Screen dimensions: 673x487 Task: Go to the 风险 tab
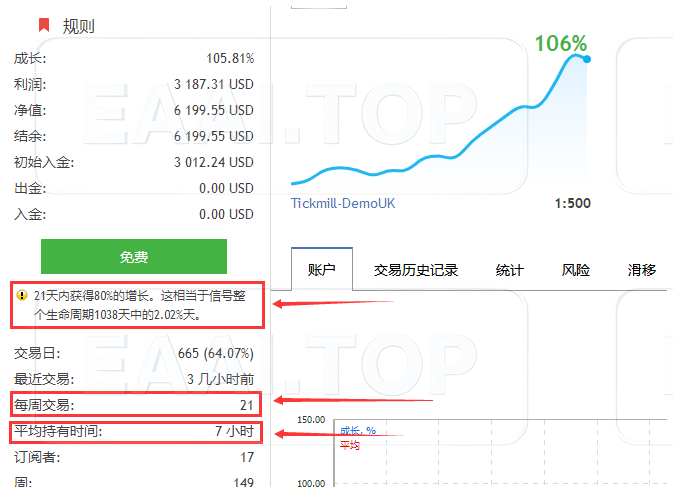[x=576, y=270]
